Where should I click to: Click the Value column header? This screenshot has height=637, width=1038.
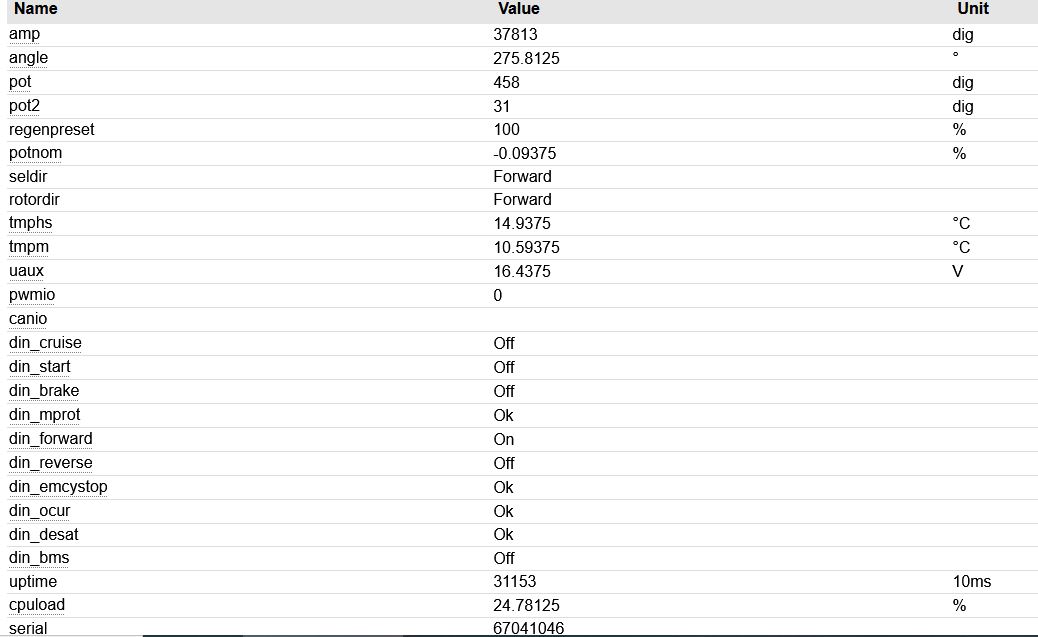point(518,9)
